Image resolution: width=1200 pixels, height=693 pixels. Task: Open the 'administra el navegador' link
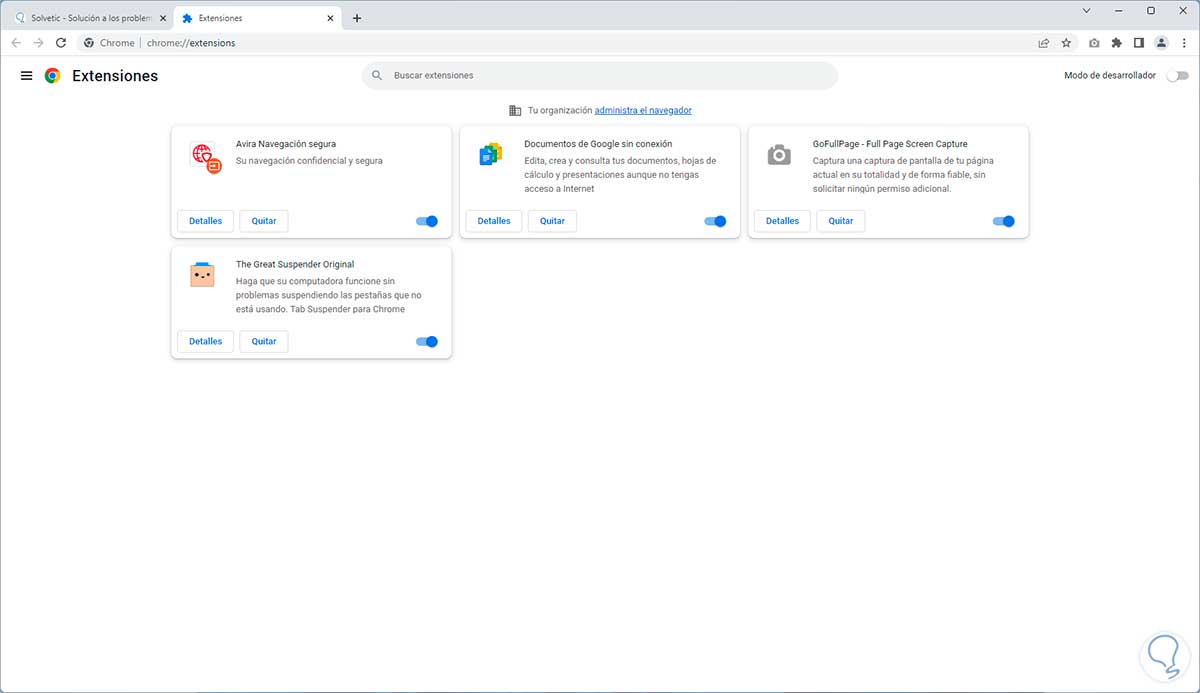point(643,110)
